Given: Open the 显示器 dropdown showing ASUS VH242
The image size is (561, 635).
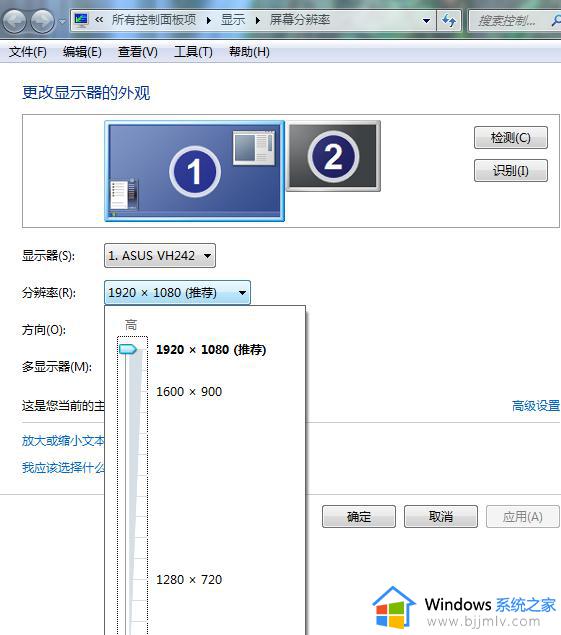Looking at the screenshot, I should coord(160,256).
